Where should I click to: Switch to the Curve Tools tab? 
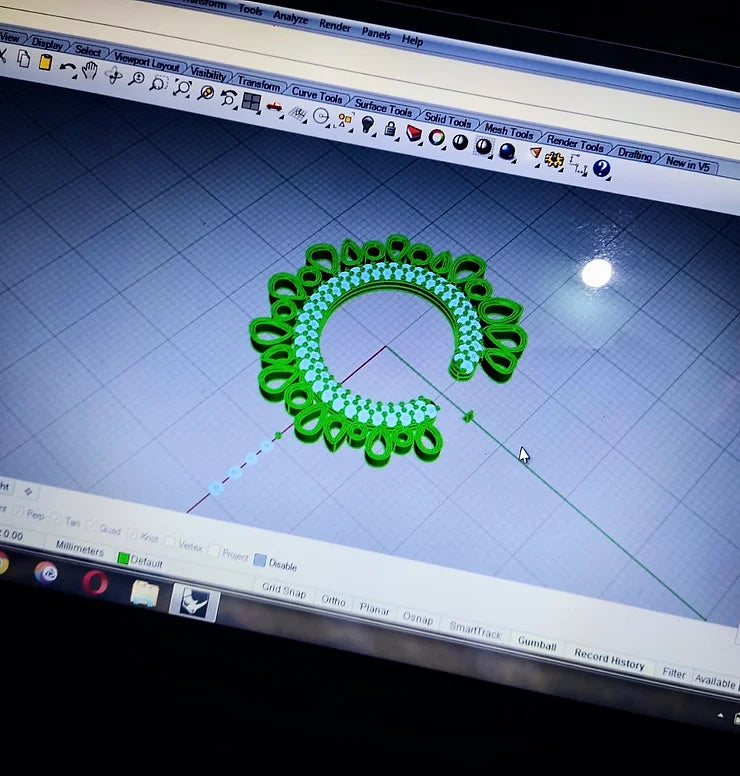(317, 95)
